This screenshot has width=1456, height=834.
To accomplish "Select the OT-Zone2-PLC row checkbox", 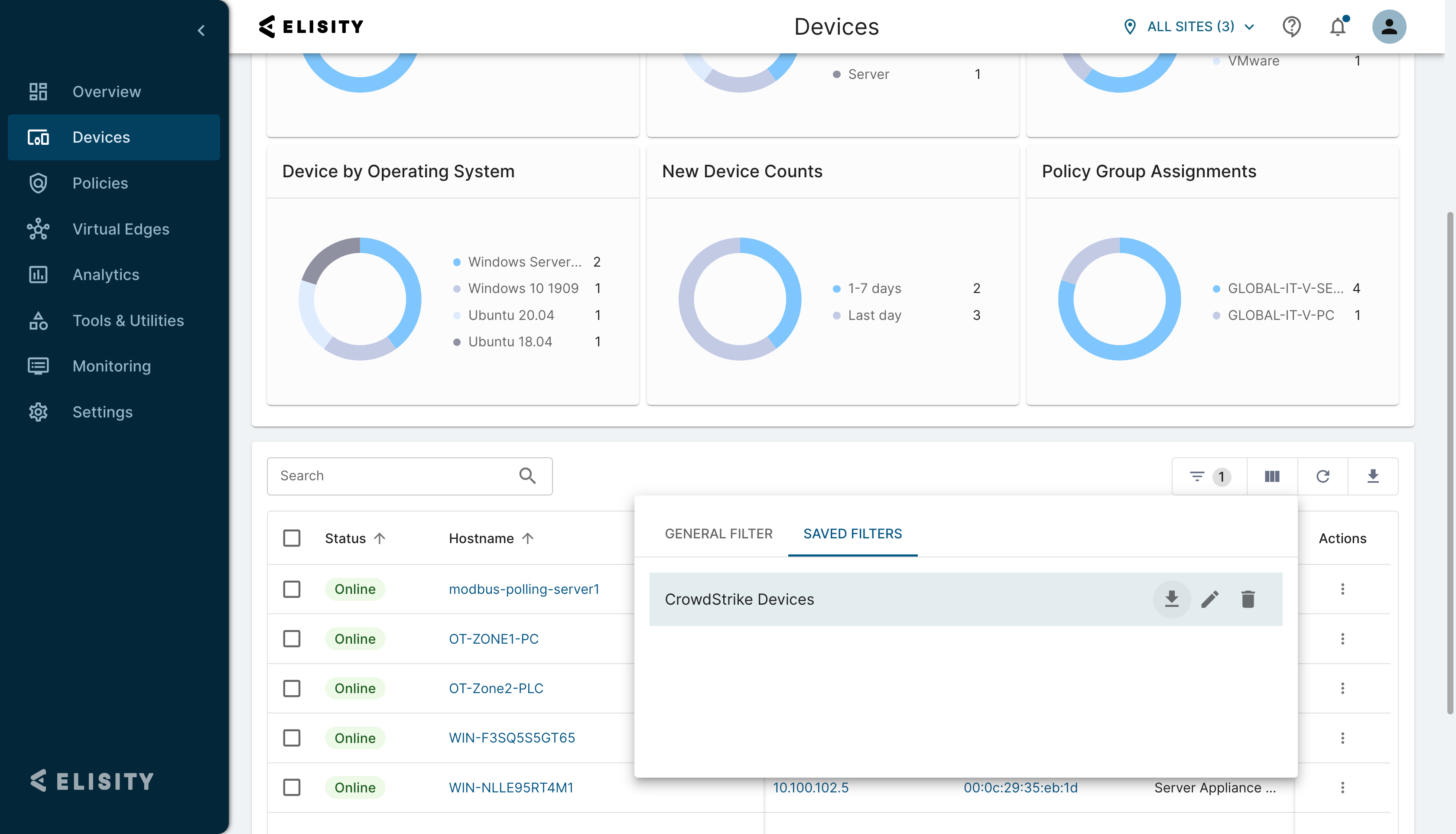I will point(292,688).
